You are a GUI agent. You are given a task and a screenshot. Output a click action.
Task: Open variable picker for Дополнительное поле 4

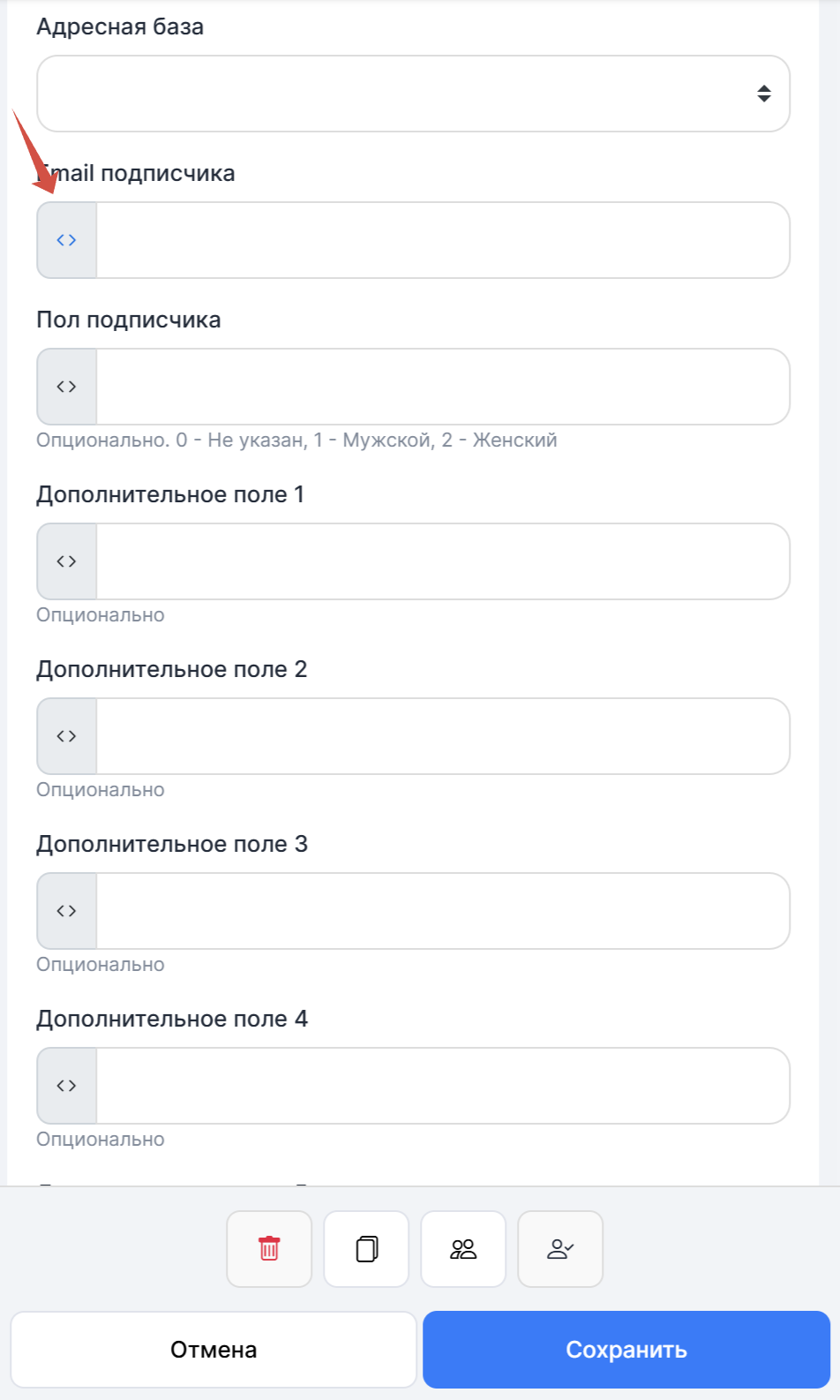pos(67,1086)
